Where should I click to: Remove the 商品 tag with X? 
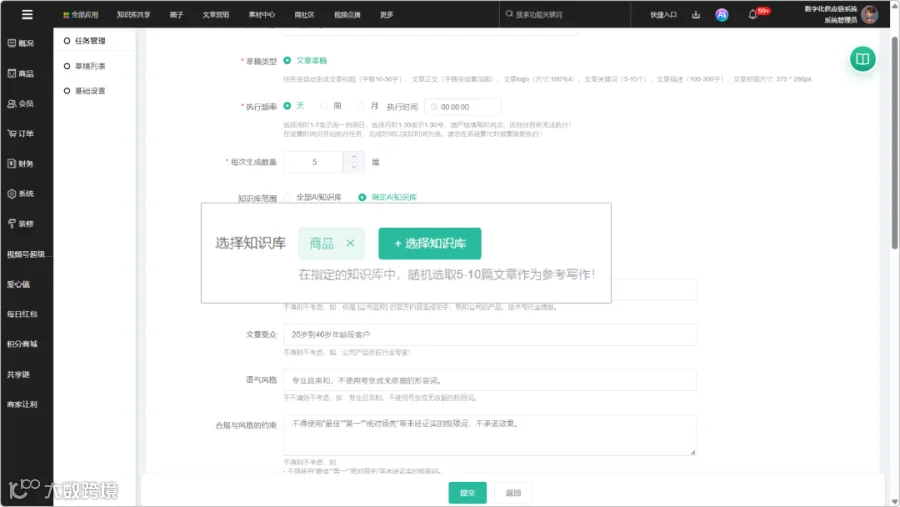pyautogui.click(x=350, y=243)
